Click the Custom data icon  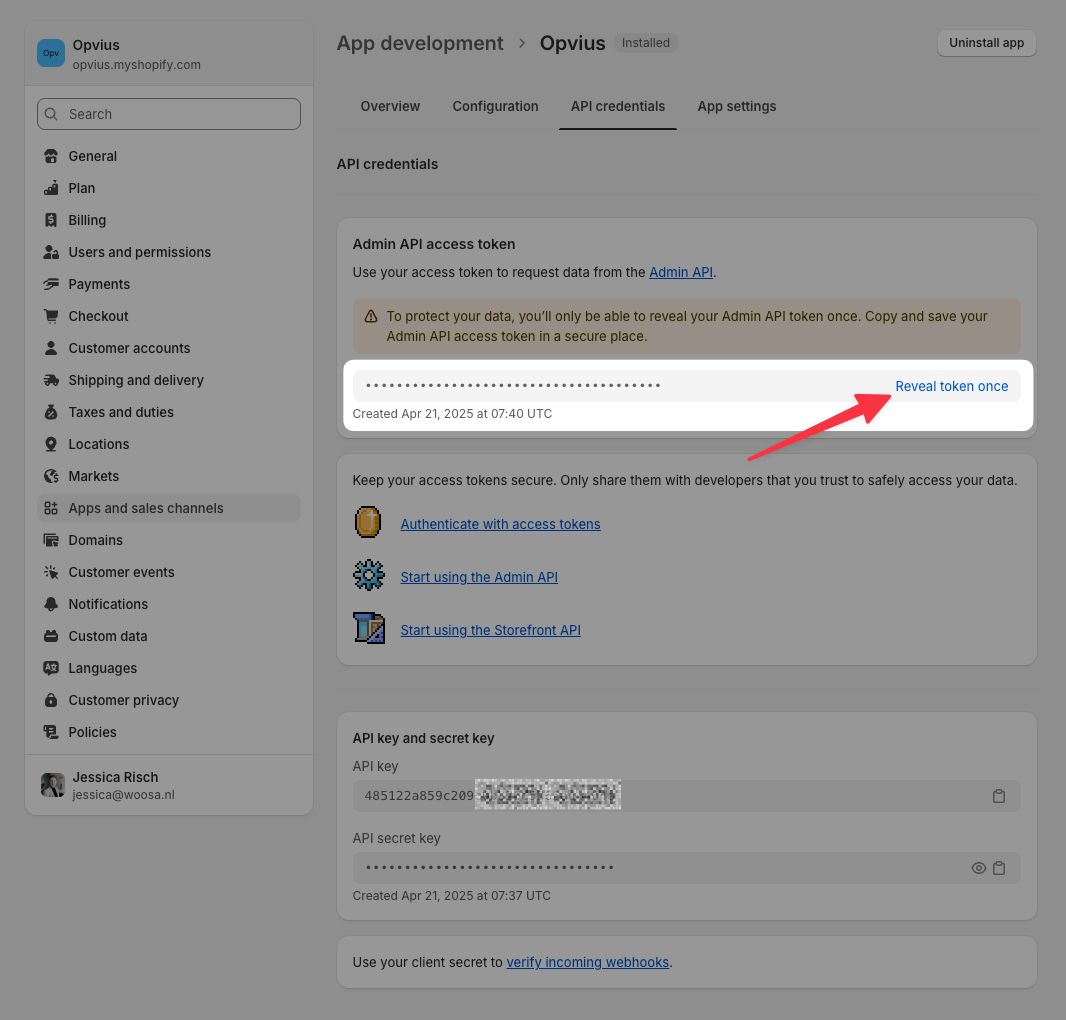click(x=51, y=636)
